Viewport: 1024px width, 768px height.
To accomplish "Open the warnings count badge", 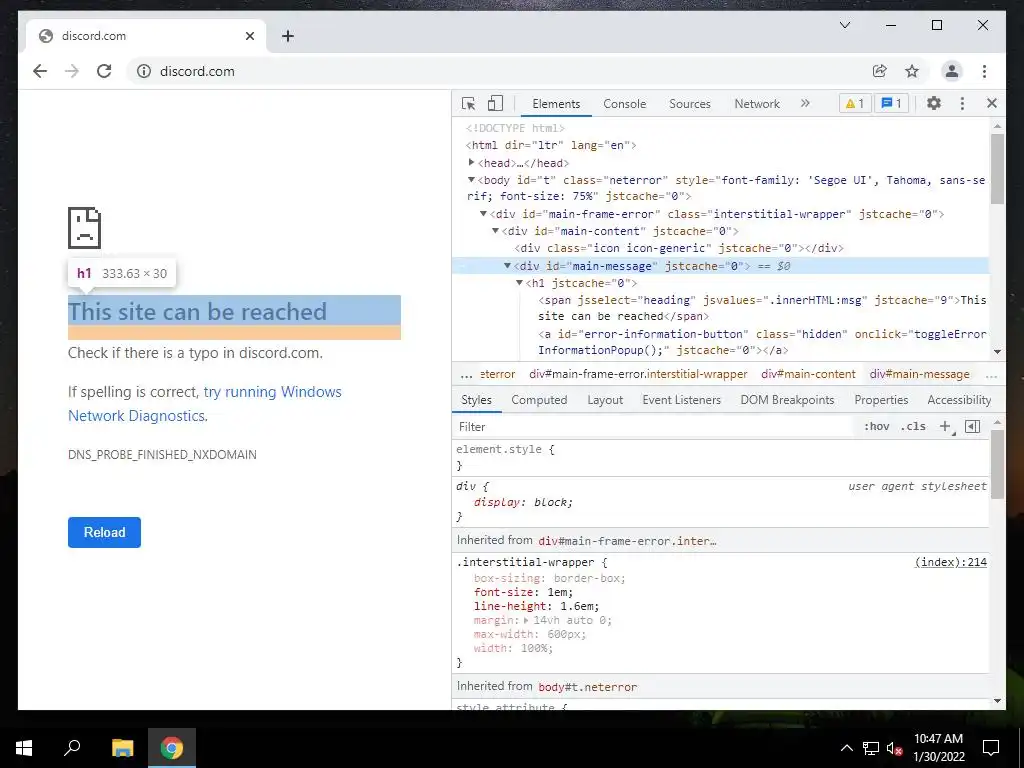I will pyautogui.click(x=855, y=103).
